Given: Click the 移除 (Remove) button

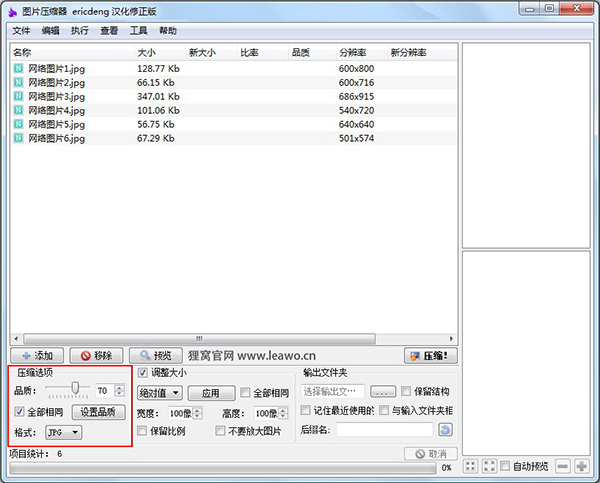Looking at the screenshot, I should tap(96, 355).
